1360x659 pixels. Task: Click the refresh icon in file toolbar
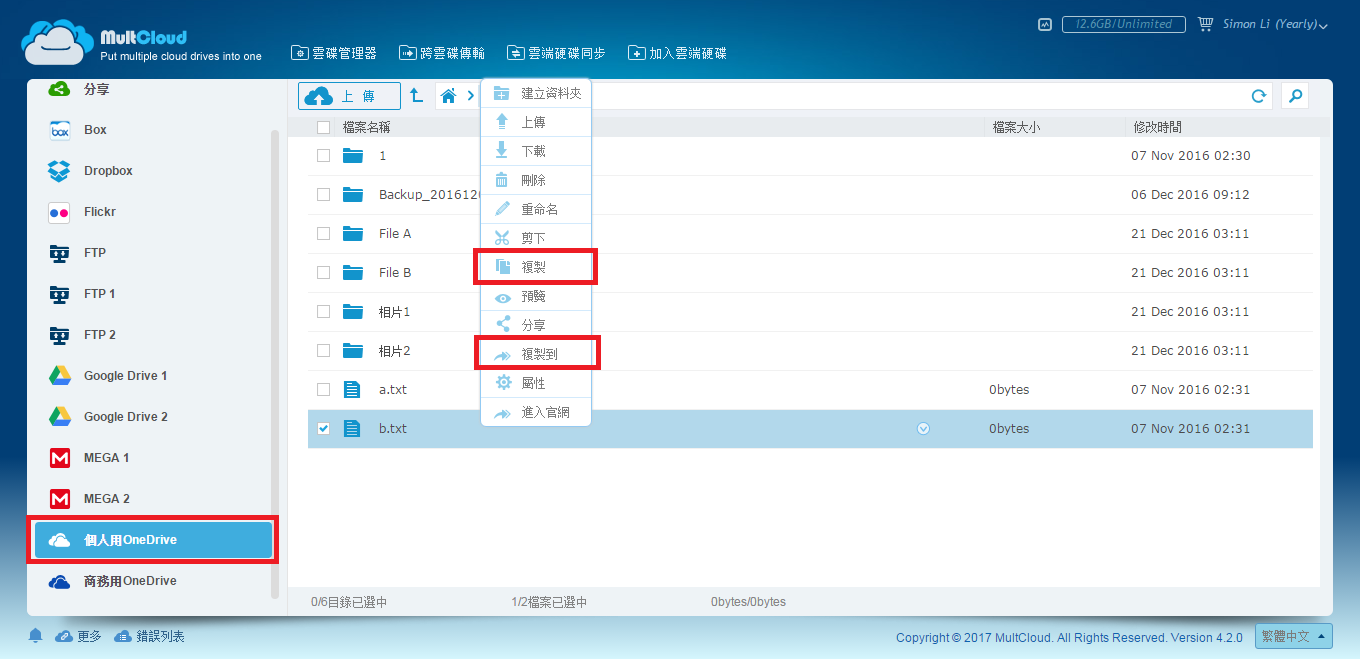(1259, 96)
